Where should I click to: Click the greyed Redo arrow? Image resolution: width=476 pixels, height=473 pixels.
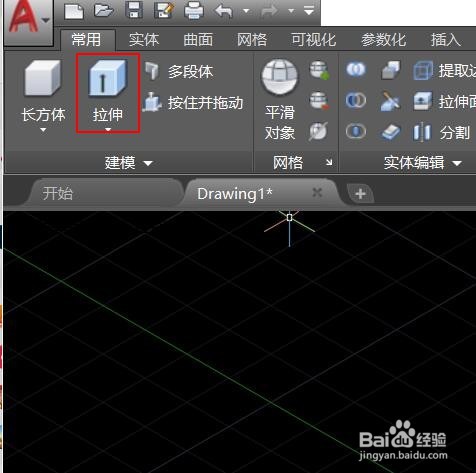(x=269, y=11)
